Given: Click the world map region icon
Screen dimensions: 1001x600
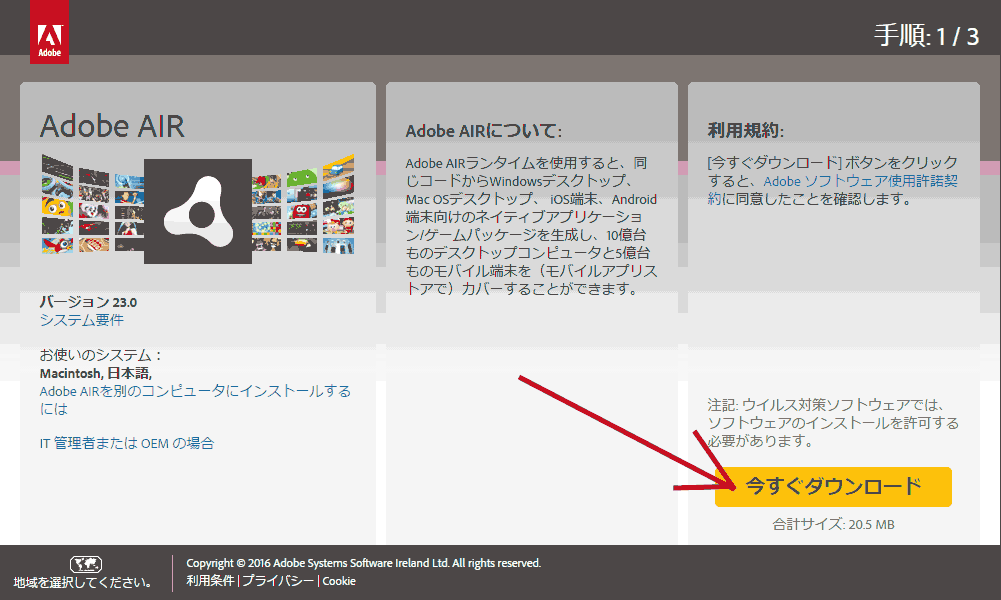Looking at the screenshot, I should click(x=86, y=564).
